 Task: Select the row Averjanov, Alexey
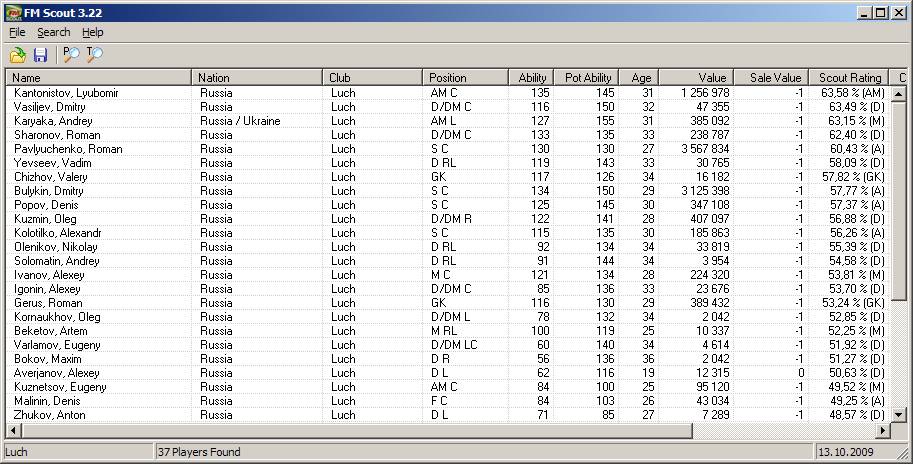click(448, 373)
